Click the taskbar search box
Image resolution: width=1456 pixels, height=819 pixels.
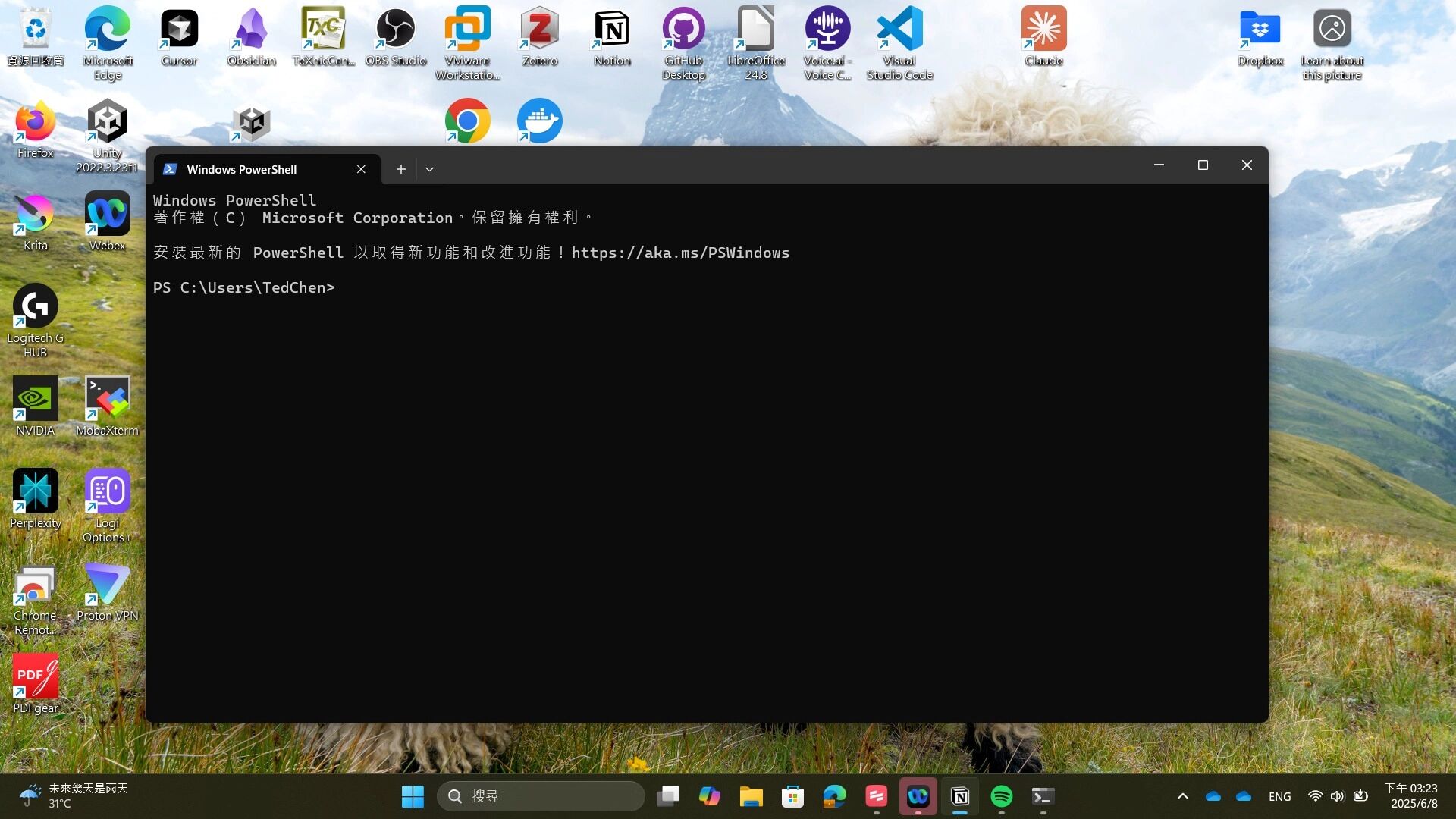540,796
